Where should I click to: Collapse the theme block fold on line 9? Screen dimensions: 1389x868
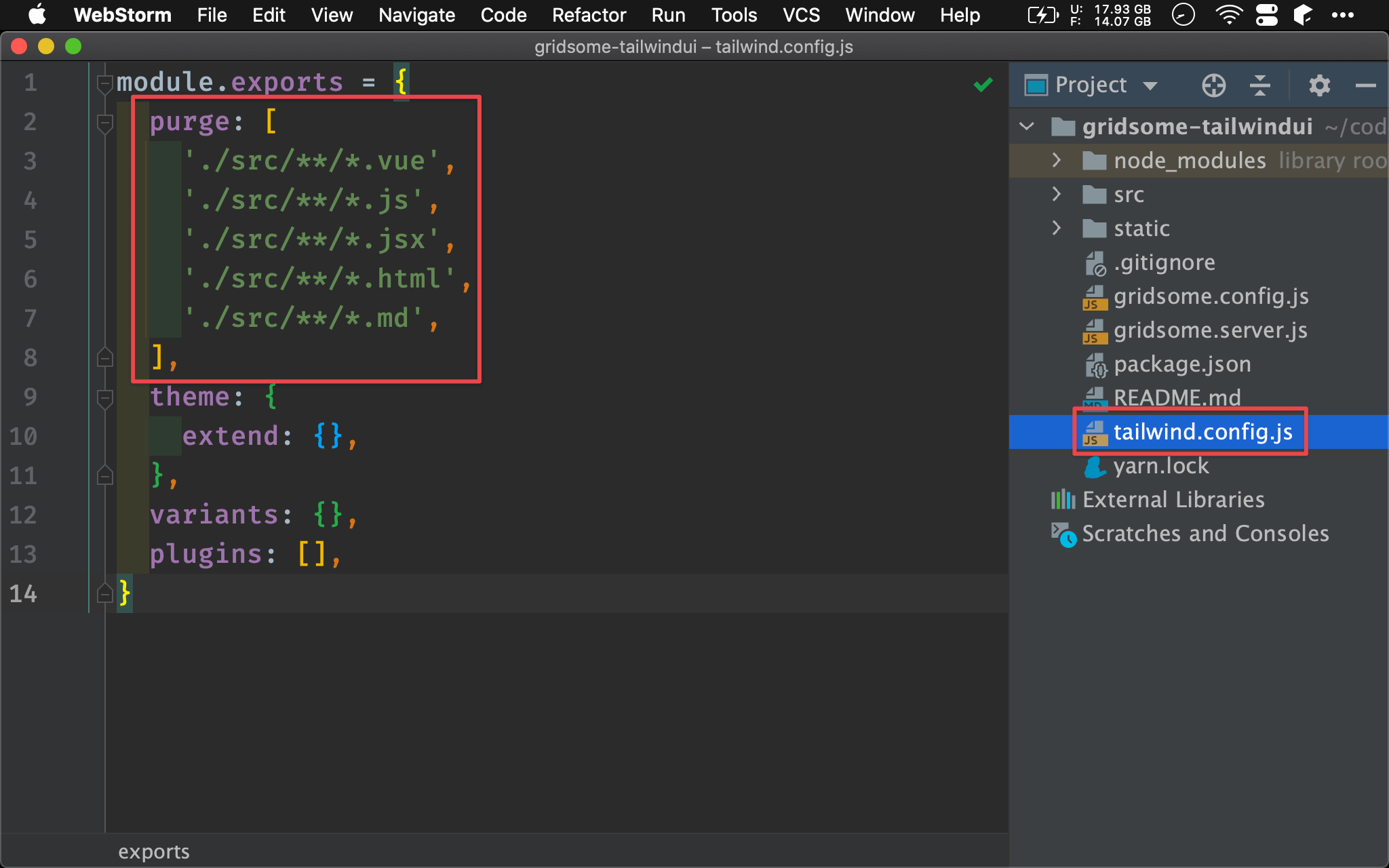(x=104, y=399)
